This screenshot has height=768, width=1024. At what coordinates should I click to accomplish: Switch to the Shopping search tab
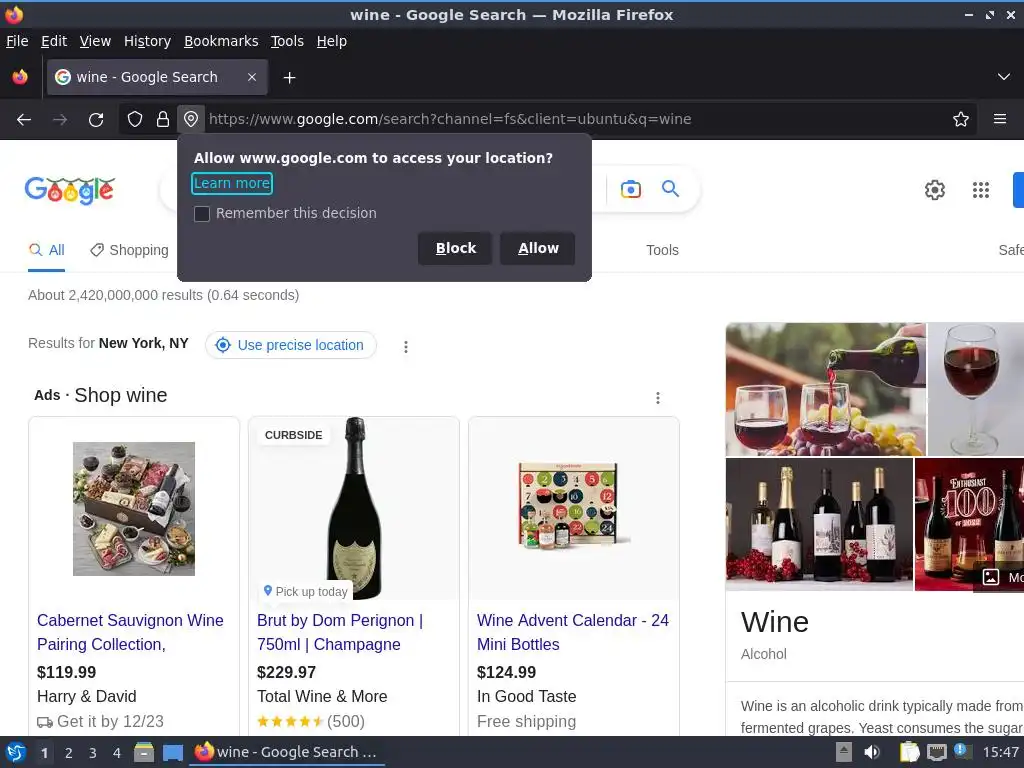129,250
